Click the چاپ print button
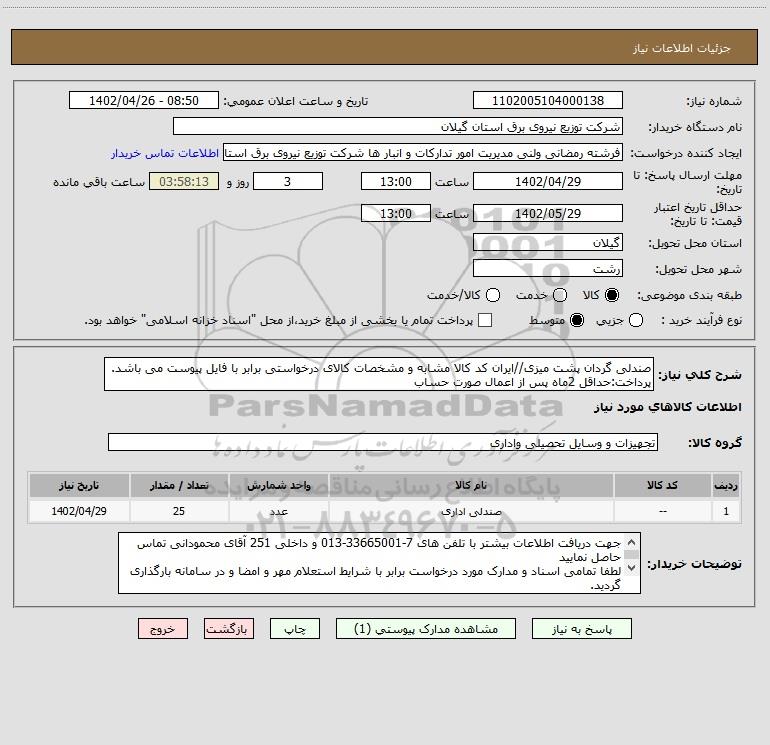The height and width of the screenshot is (745, 770). pos(295,629)
